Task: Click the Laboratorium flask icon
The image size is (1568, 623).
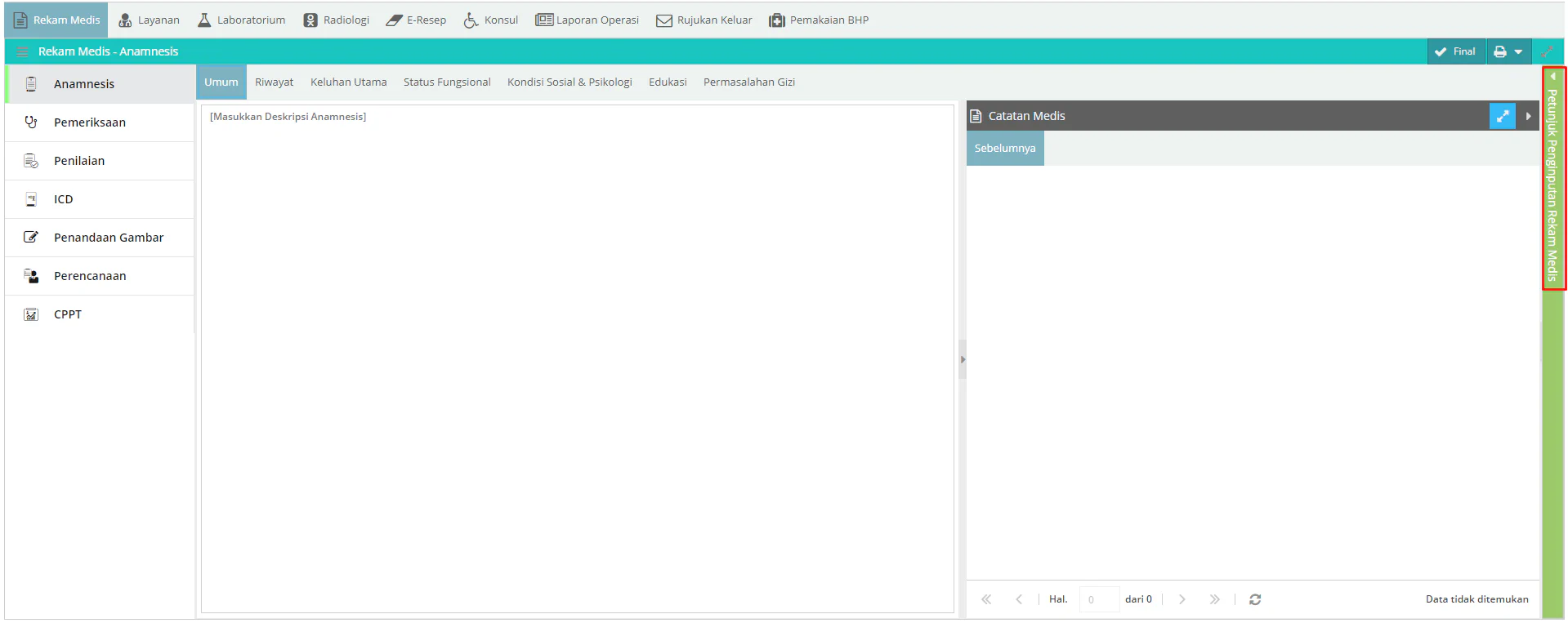Action: (x=204, y=20)
